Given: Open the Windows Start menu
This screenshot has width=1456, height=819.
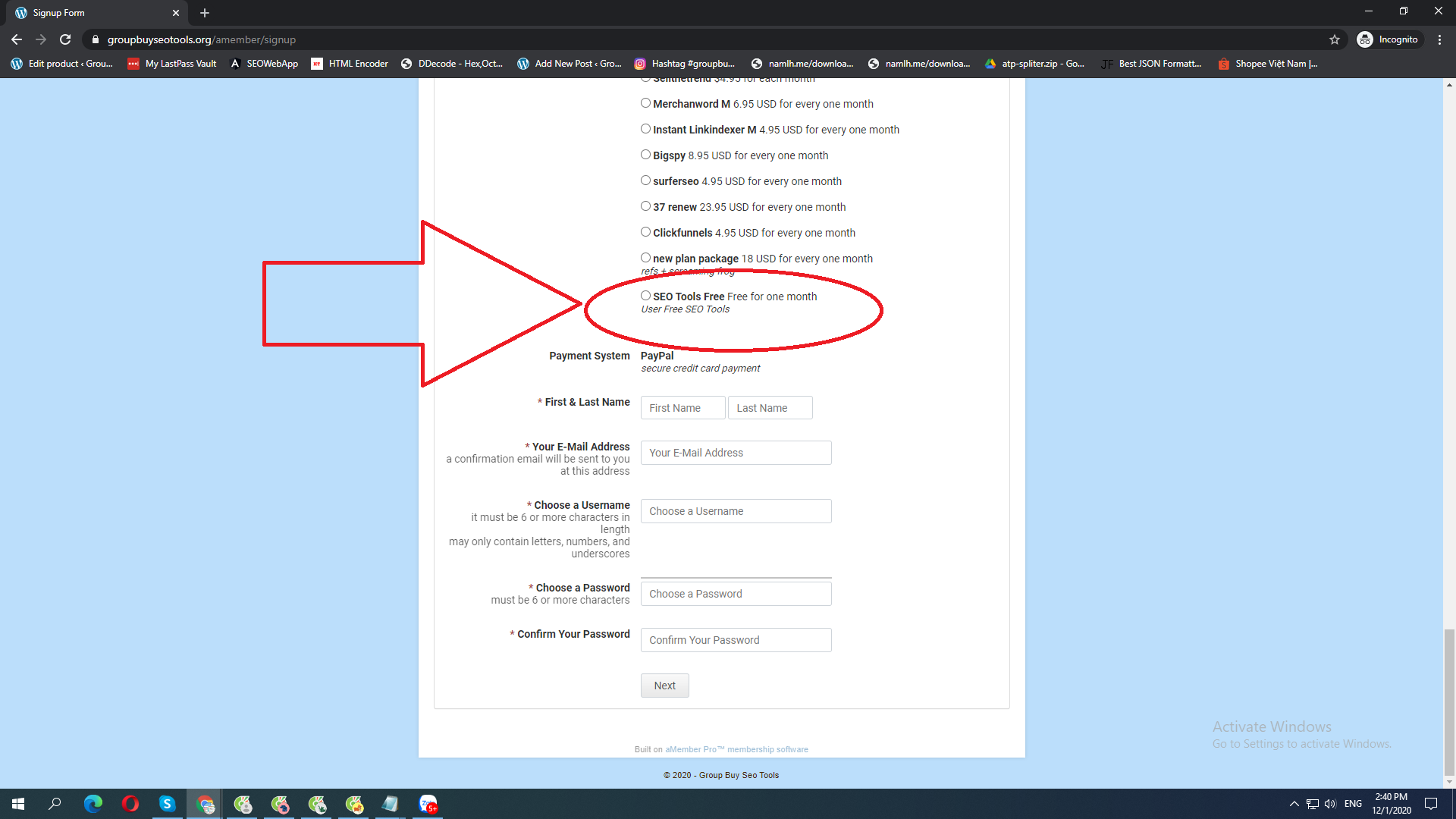Looking at the screenshot, I should click(18, 804).
